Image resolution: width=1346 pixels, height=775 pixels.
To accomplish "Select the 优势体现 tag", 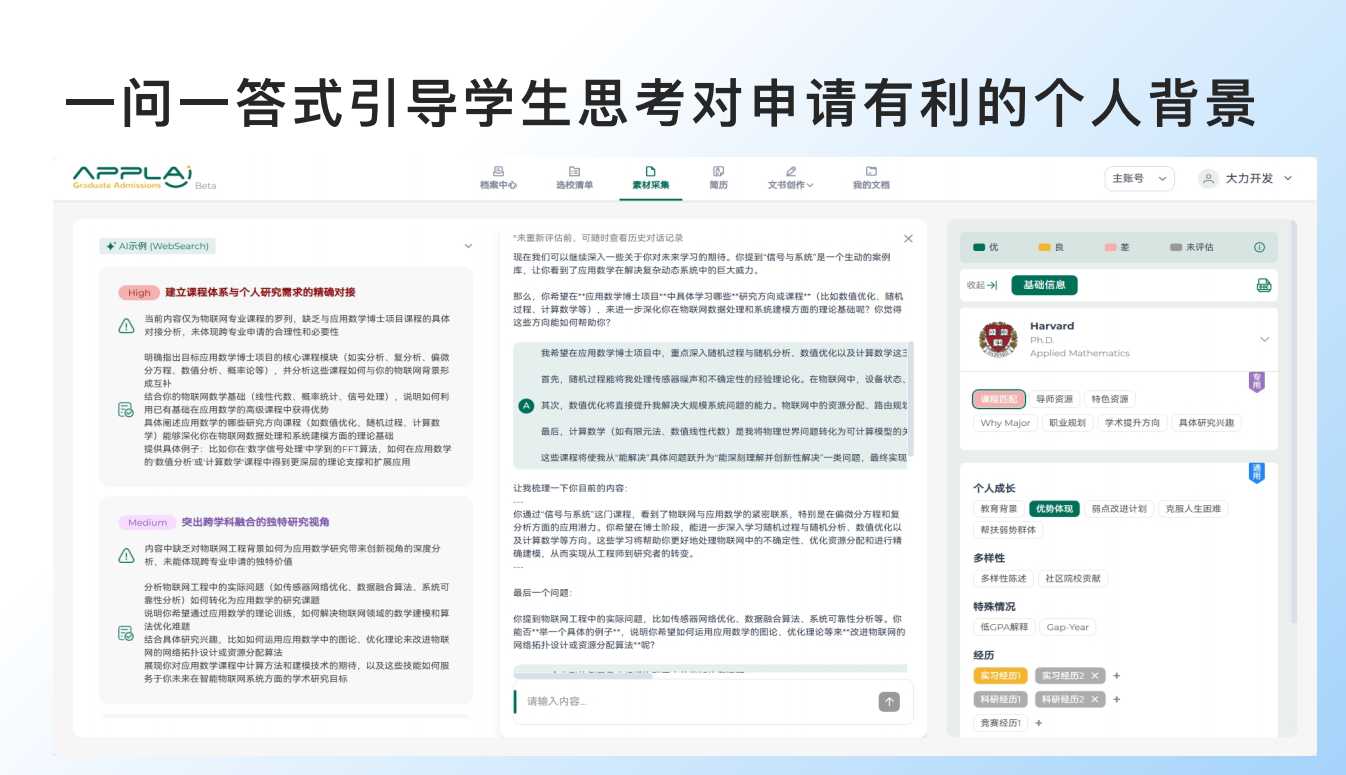I will 1054,509.
